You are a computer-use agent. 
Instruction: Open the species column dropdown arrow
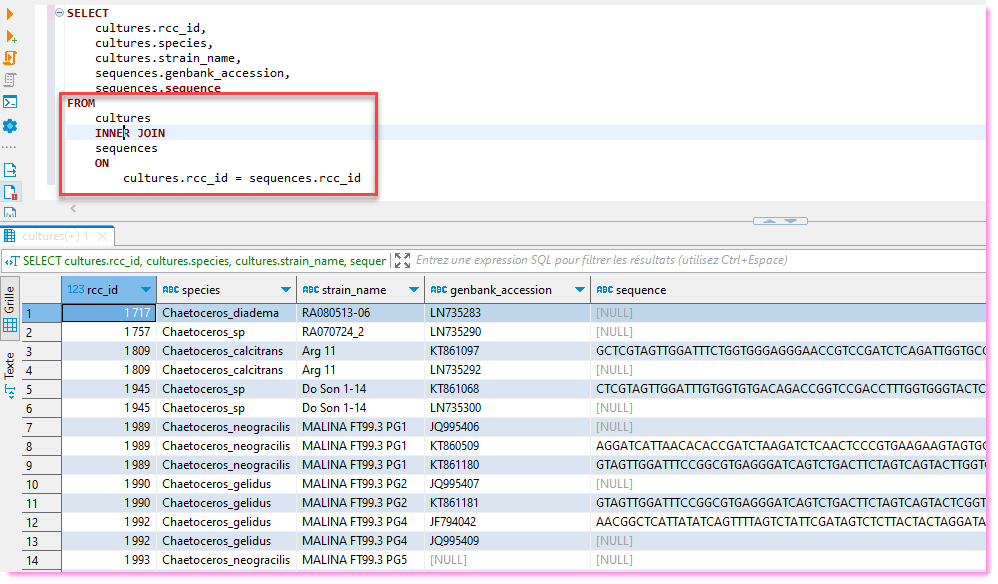284,290
